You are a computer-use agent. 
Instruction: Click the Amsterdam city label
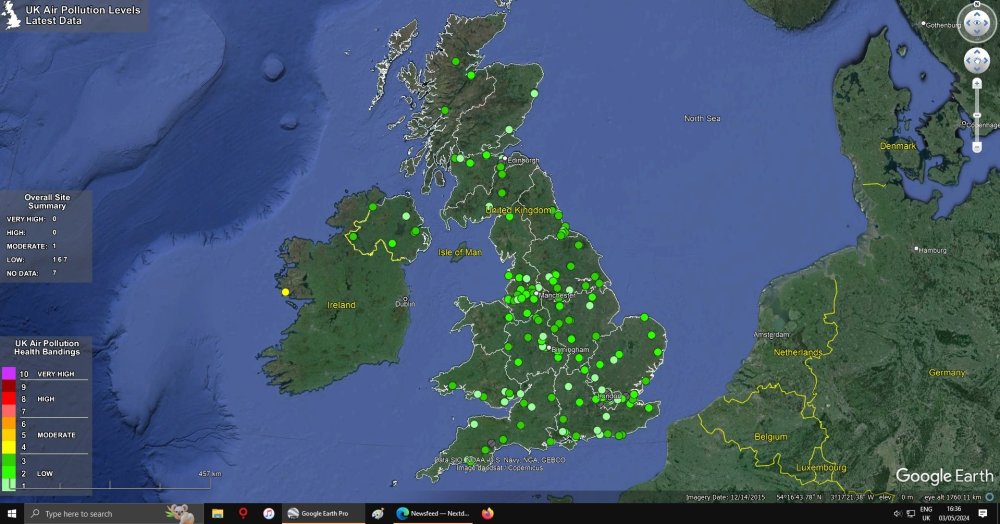click(x=772, y=335)
